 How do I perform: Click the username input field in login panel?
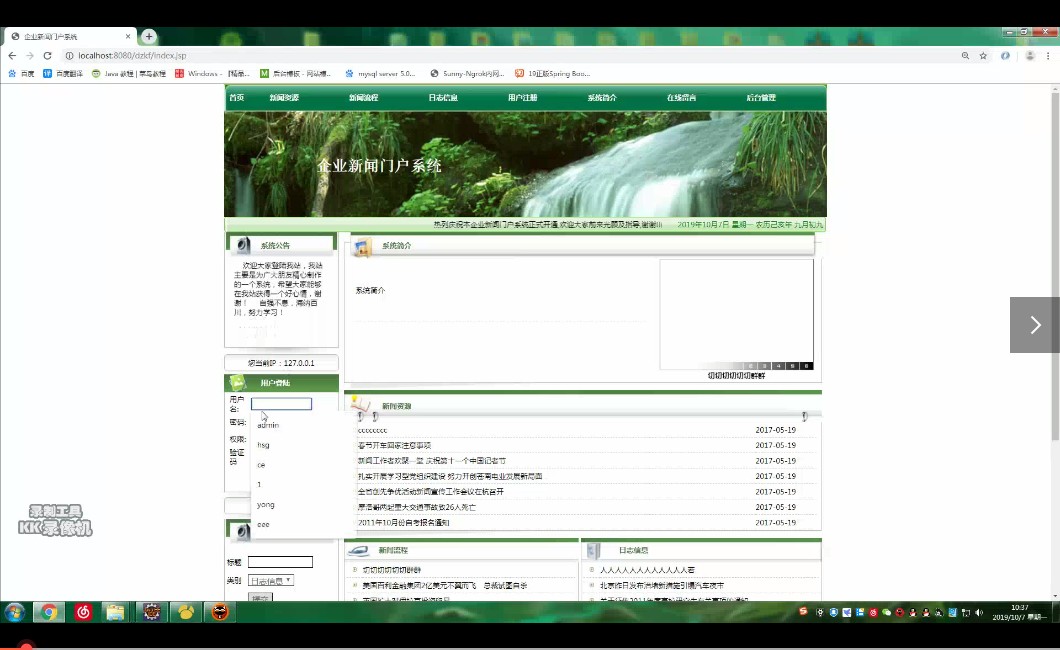coord(281,404)
